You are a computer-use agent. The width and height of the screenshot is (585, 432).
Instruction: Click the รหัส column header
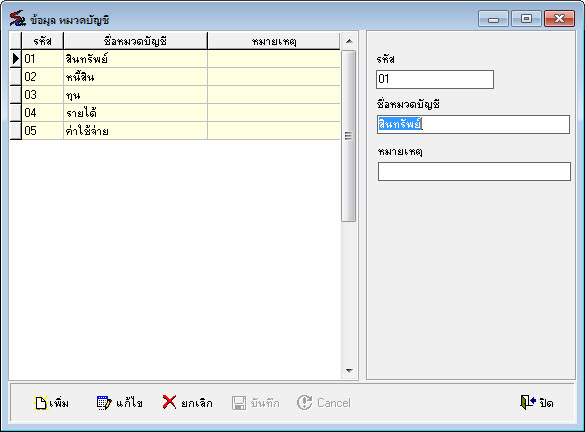click(x=43, y=41)
